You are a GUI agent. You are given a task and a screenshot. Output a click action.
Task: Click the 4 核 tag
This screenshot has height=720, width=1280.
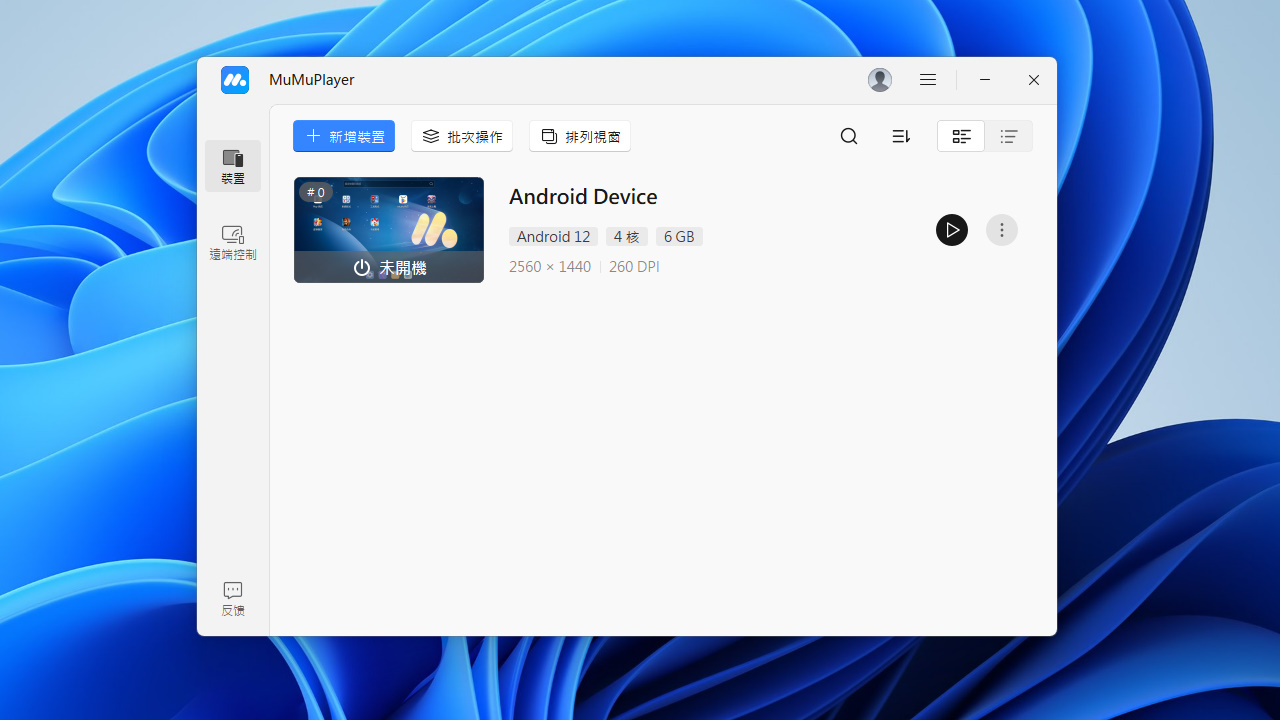[627, 237]
